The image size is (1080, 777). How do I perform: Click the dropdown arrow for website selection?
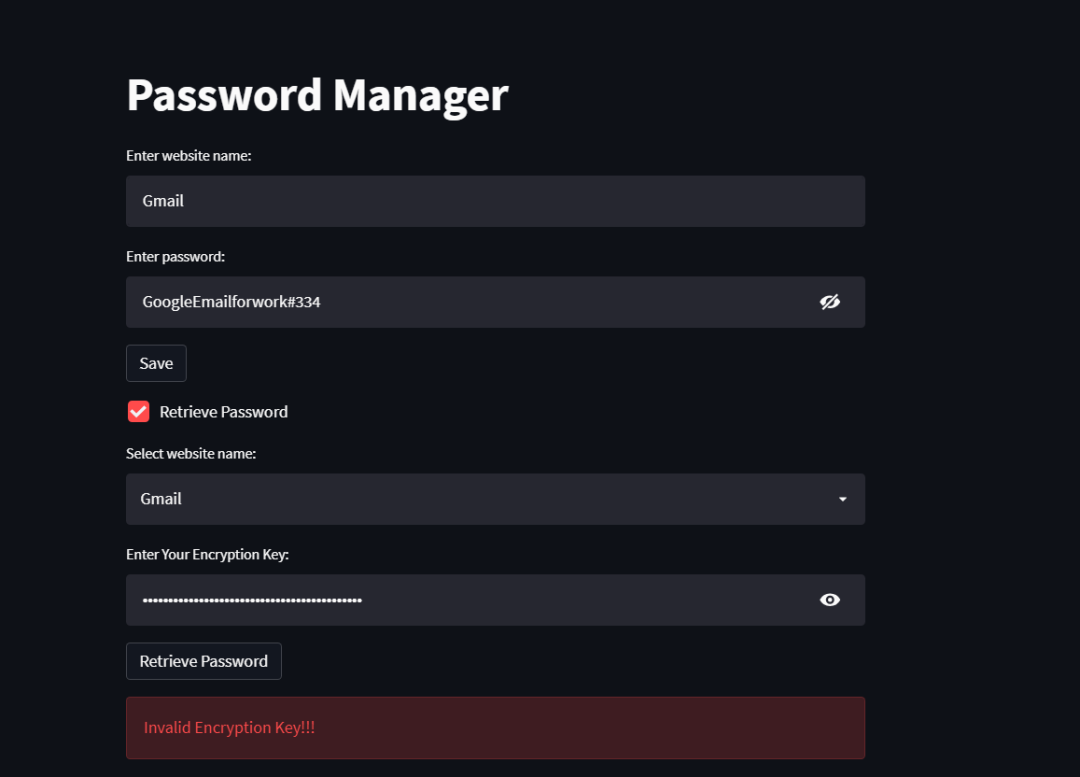842,499
